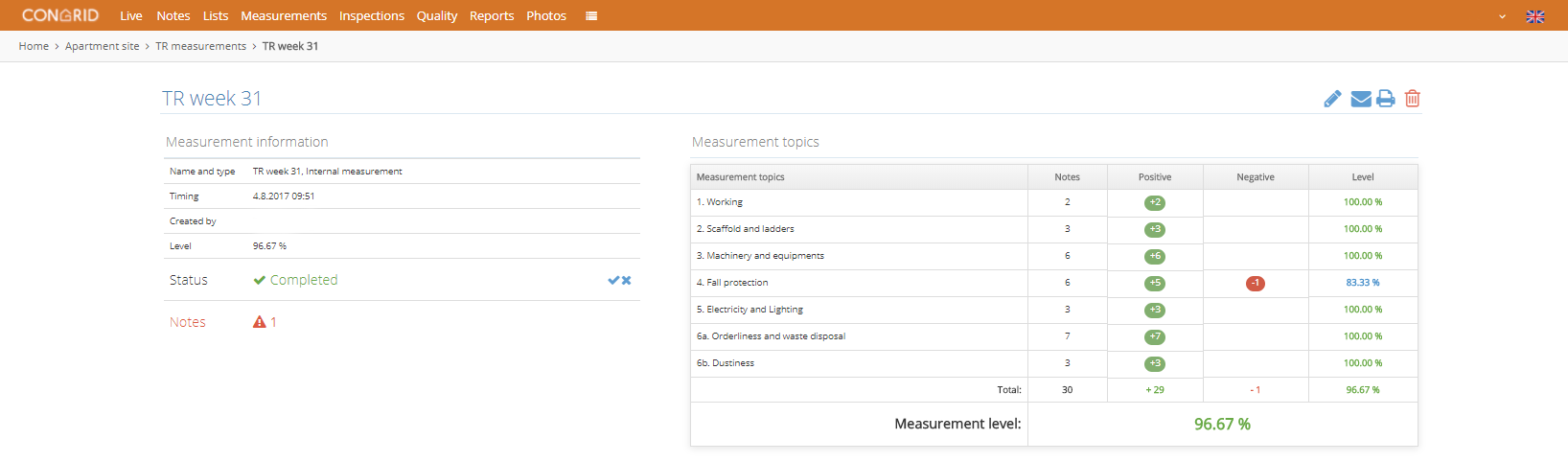1568x462 pixels.
Task: Open the Reports menu
Action: coord(492,15)
